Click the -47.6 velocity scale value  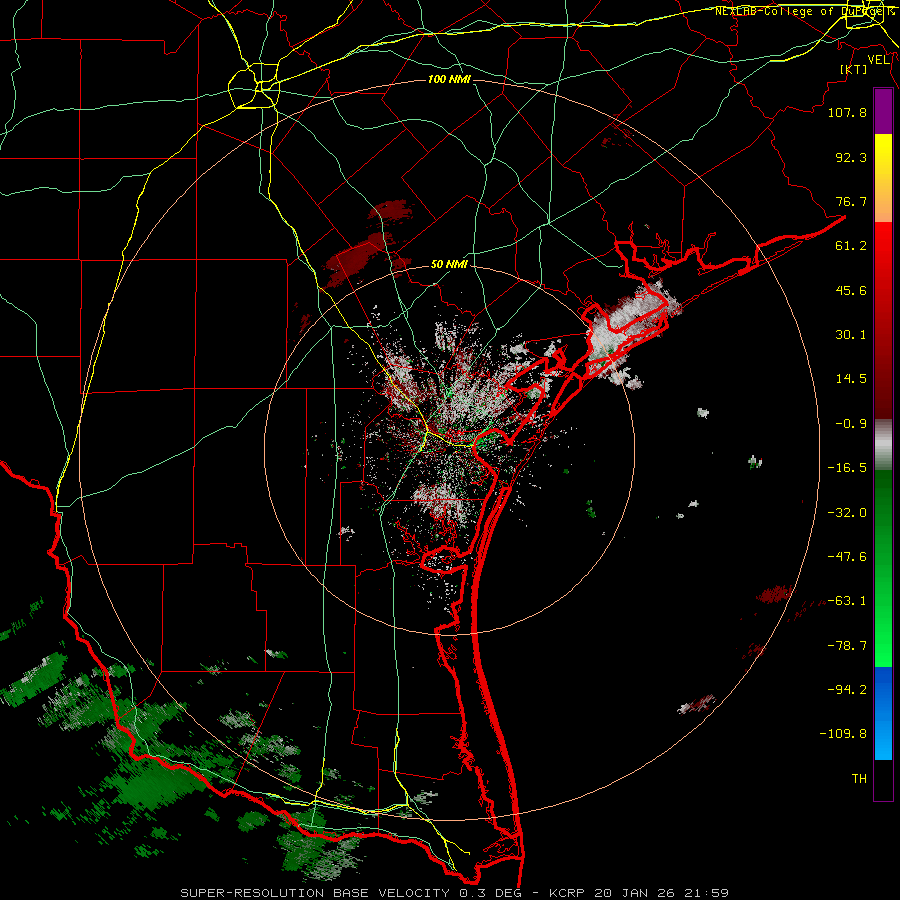coord(847,557)
